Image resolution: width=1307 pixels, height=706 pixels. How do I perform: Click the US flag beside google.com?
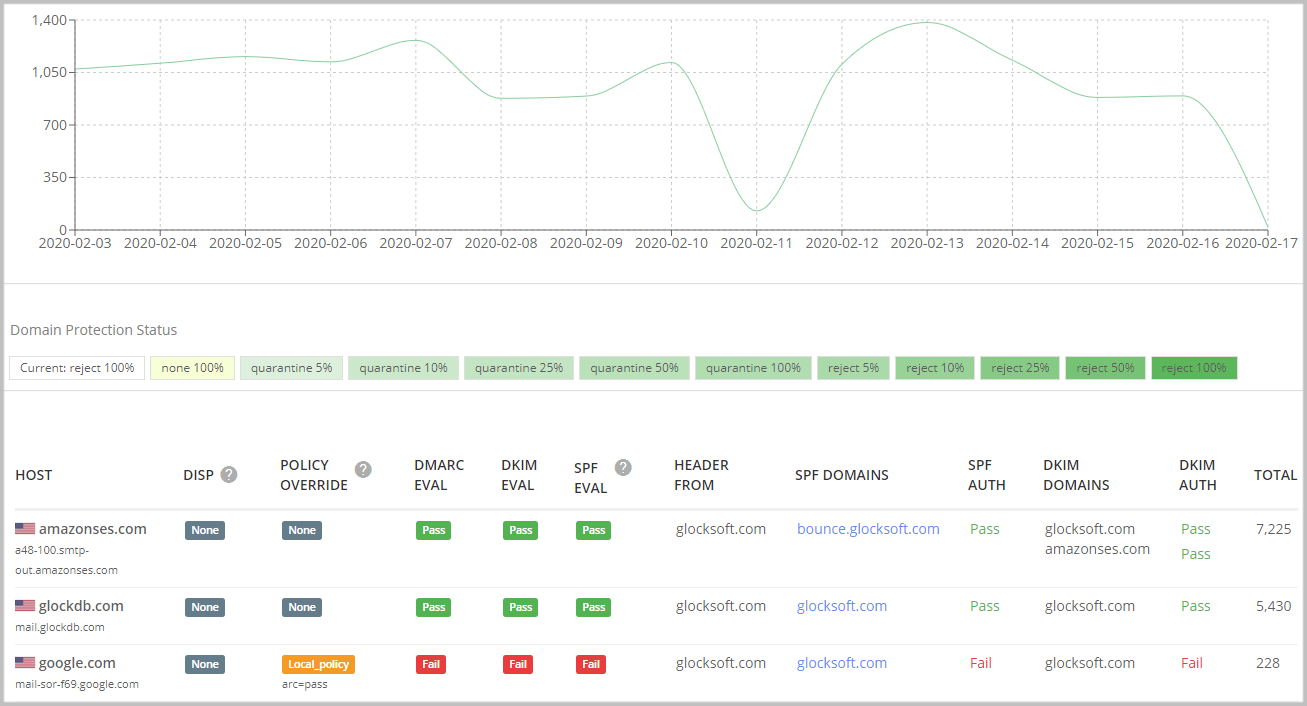[x=24, y=662]
